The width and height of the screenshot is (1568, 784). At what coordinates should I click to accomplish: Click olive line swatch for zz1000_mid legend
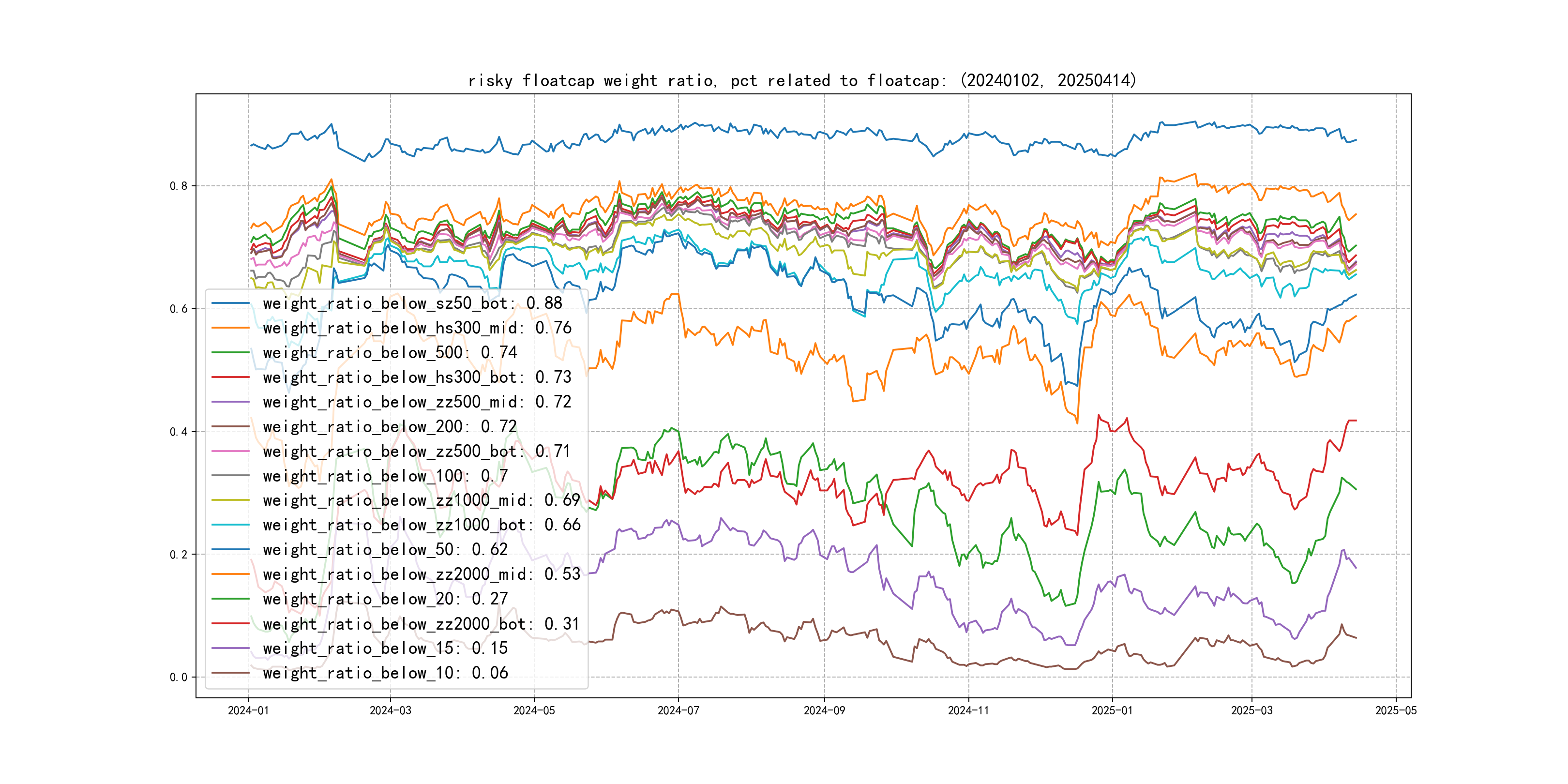tap(230, 500)
